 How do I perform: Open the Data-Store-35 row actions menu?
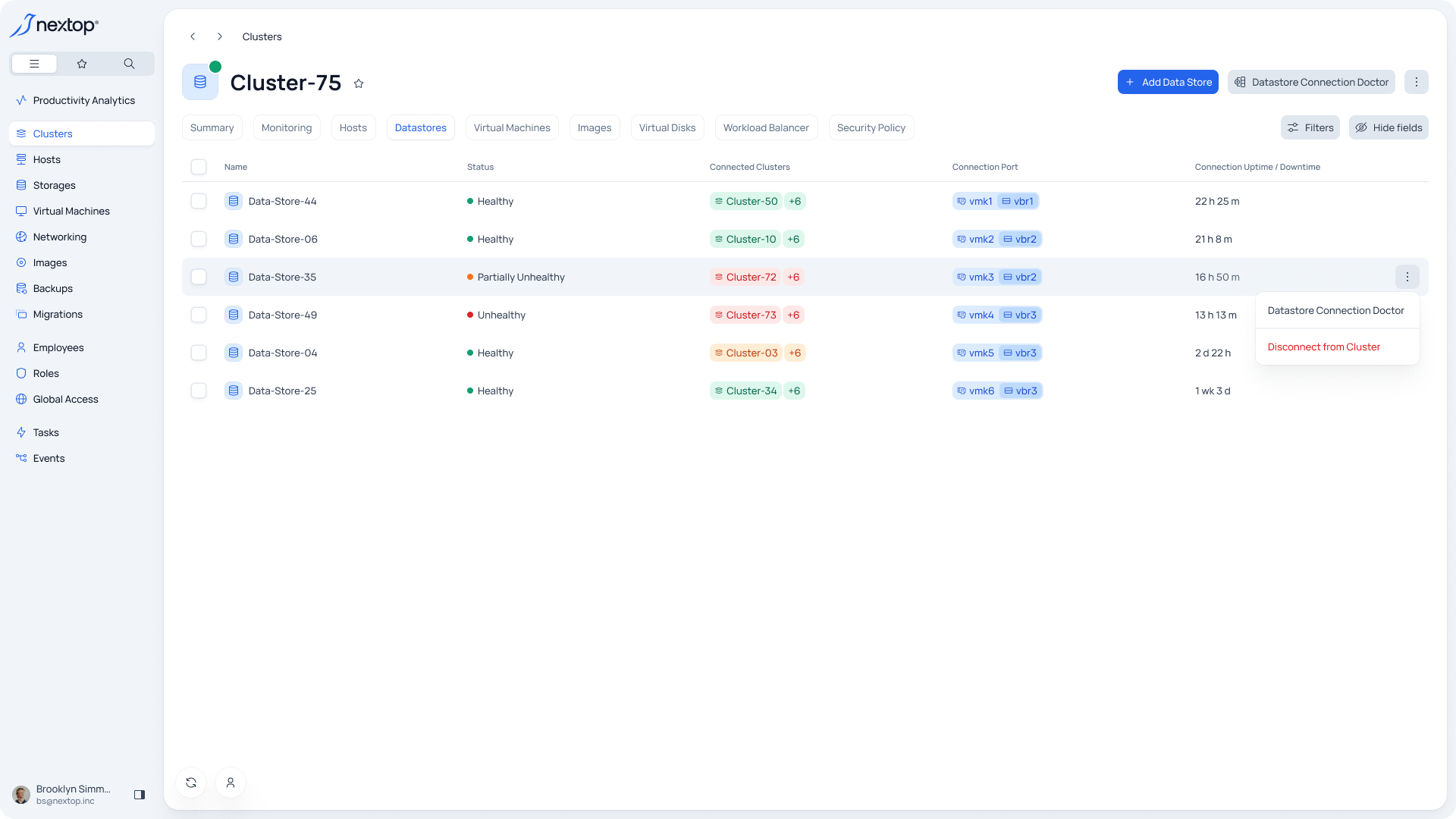coord(1407,277)
